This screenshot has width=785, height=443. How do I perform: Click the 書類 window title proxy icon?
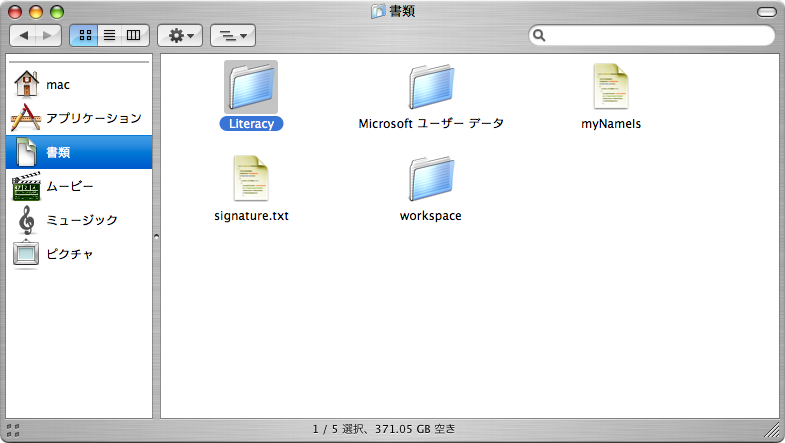click(x=377, y=11)
